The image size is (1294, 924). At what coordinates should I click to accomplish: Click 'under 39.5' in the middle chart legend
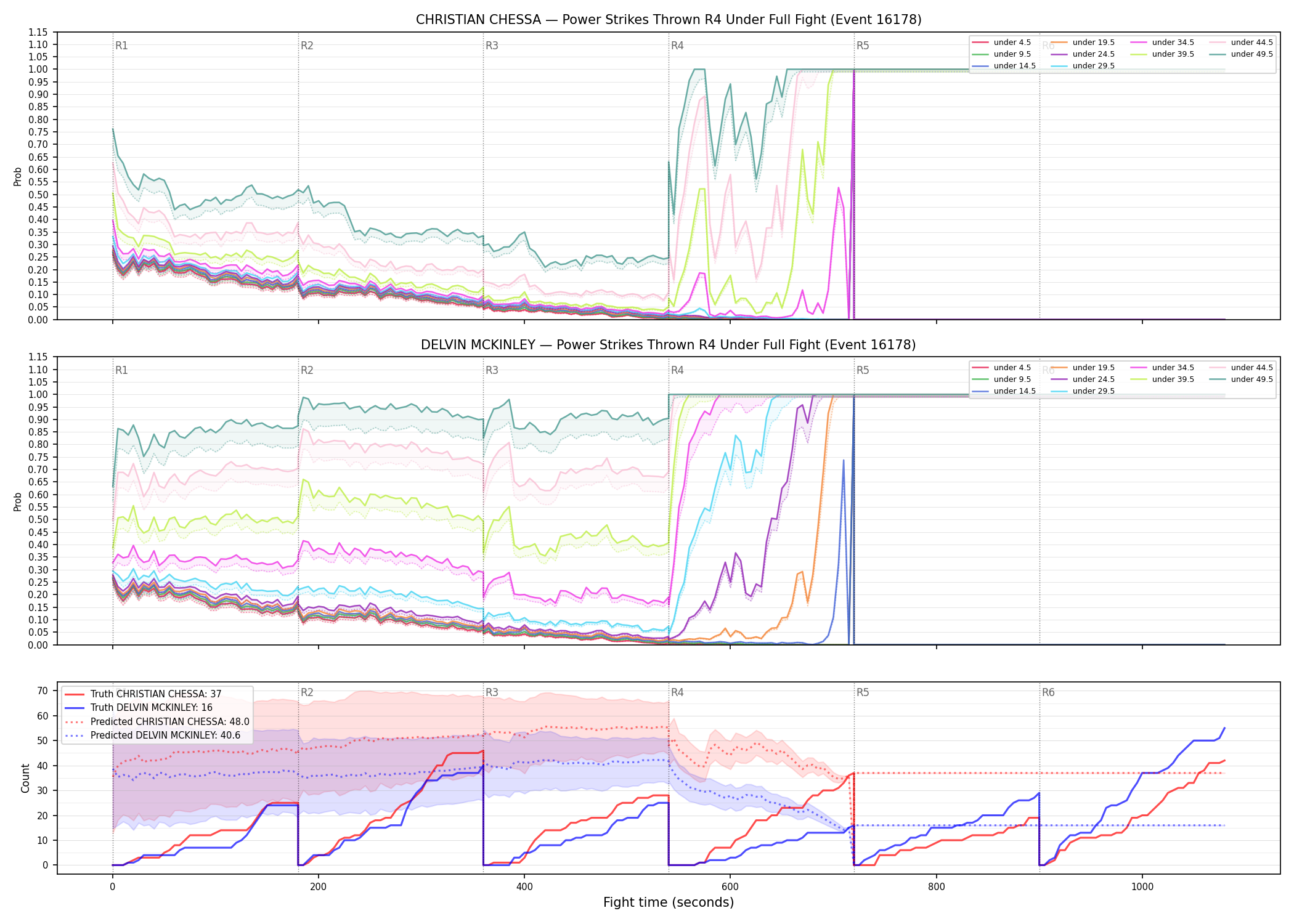[x=1162, y=379]
